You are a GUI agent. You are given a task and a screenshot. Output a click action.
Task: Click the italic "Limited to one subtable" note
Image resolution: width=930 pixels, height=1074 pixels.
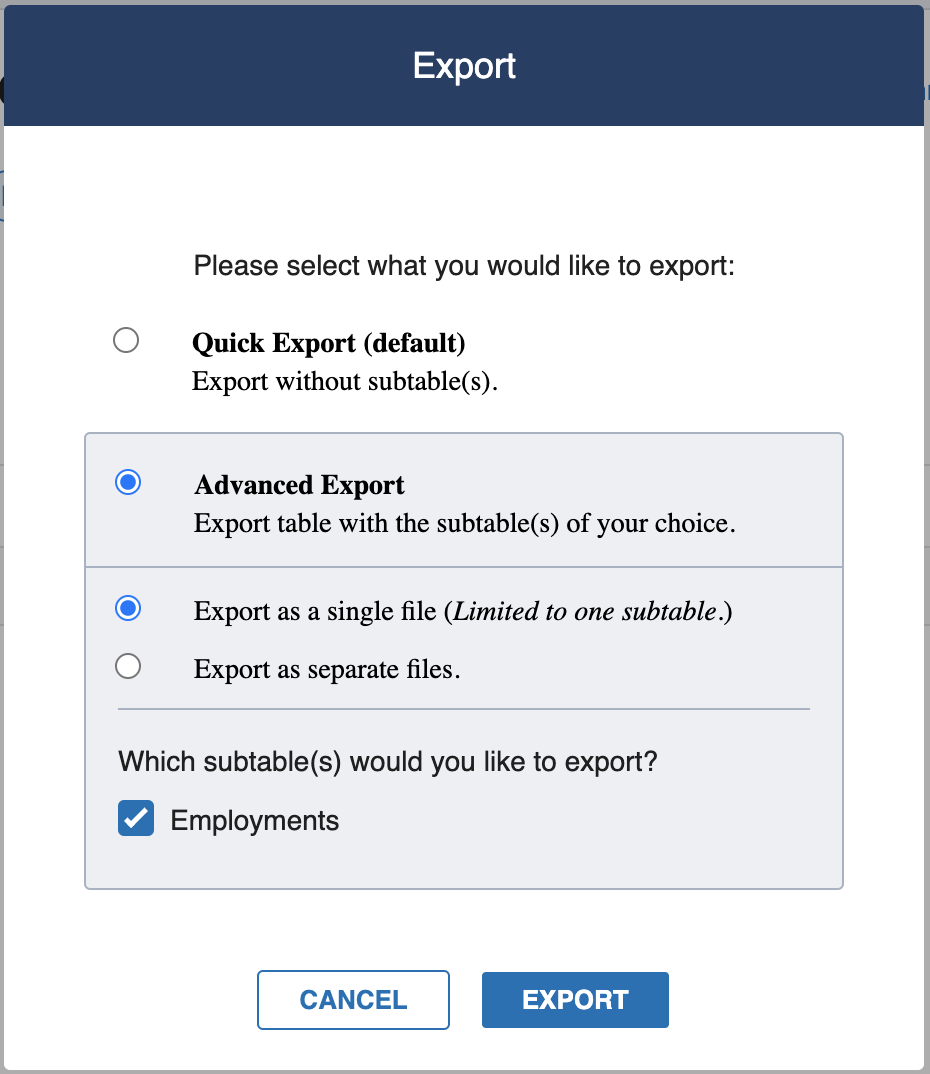(x=585, y=611)
